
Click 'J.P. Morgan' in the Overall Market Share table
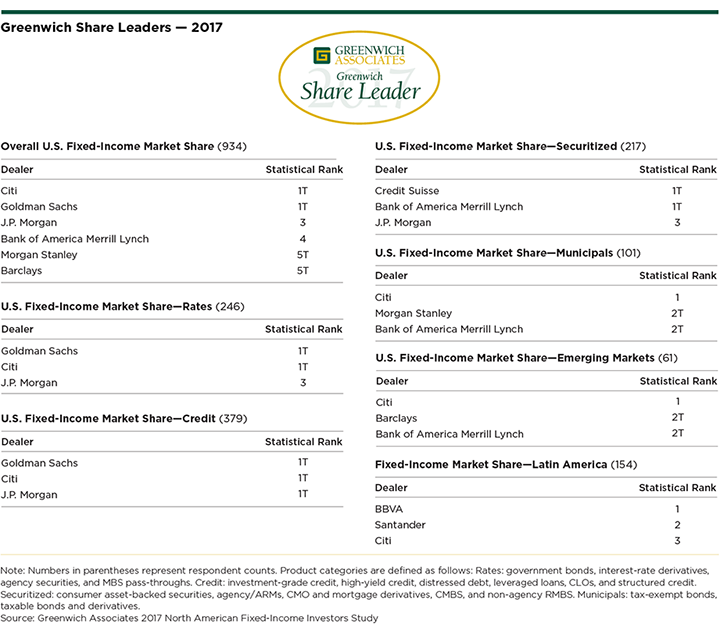(29, 223)
